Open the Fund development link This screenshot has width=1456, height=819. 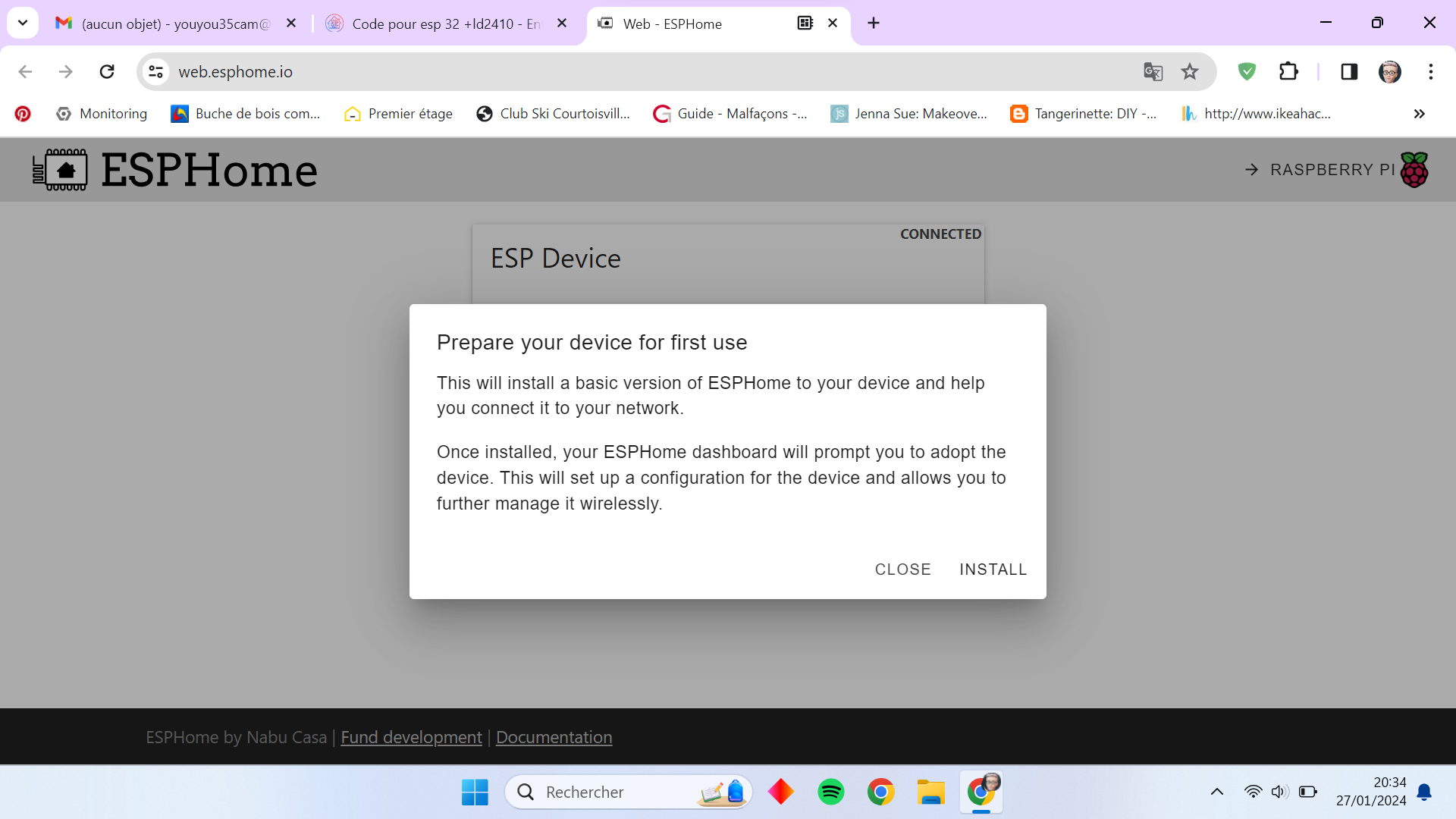pyautogui.click(x=411, y=737)
